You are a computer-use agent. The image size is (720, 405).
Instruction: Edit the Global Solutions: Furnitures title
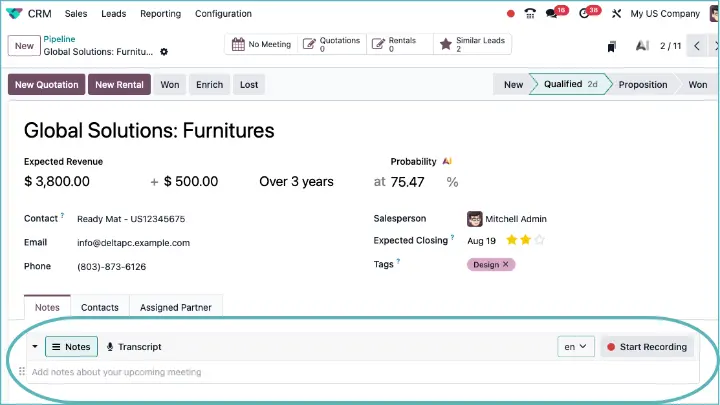[x=149, y=130]
